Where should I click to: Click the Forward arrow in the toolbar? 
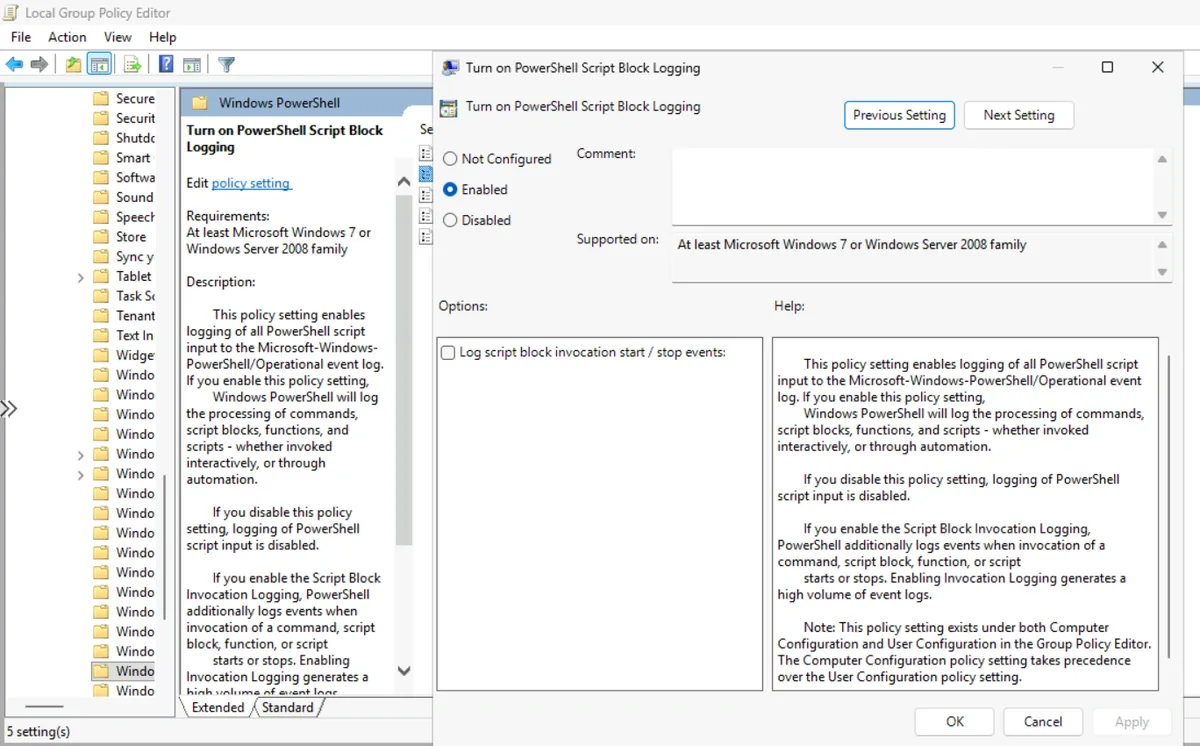coord(39,65)
